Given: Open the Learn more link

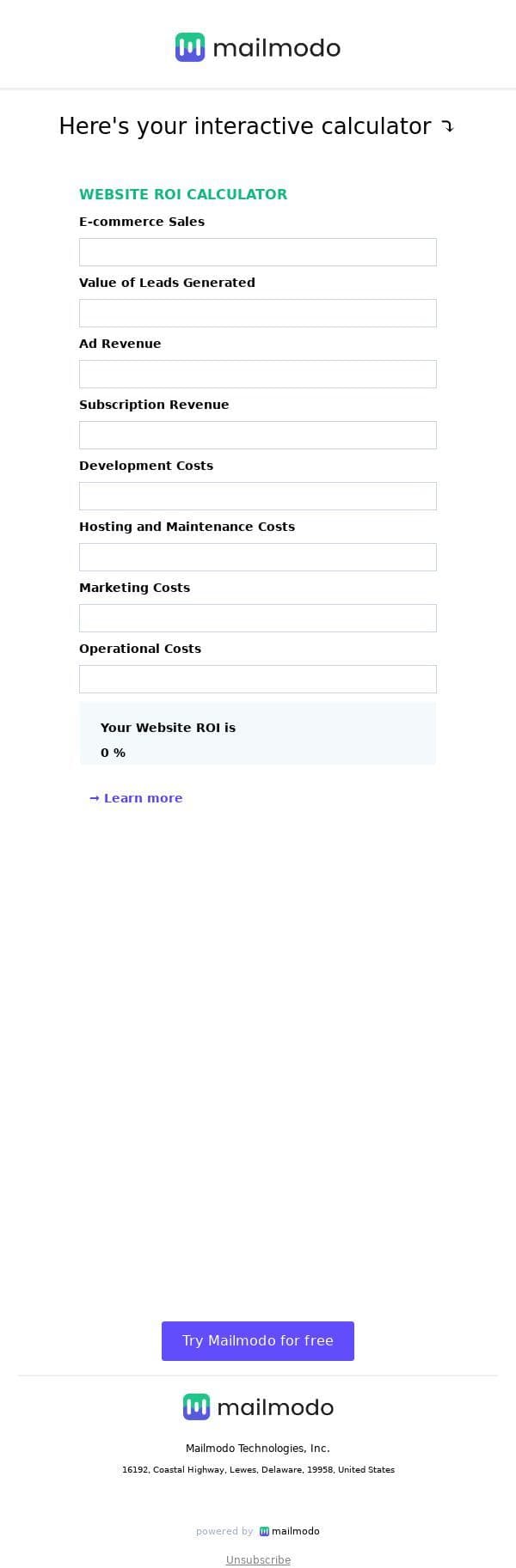Looking at the screenshot, I should (x=137, y=798).
